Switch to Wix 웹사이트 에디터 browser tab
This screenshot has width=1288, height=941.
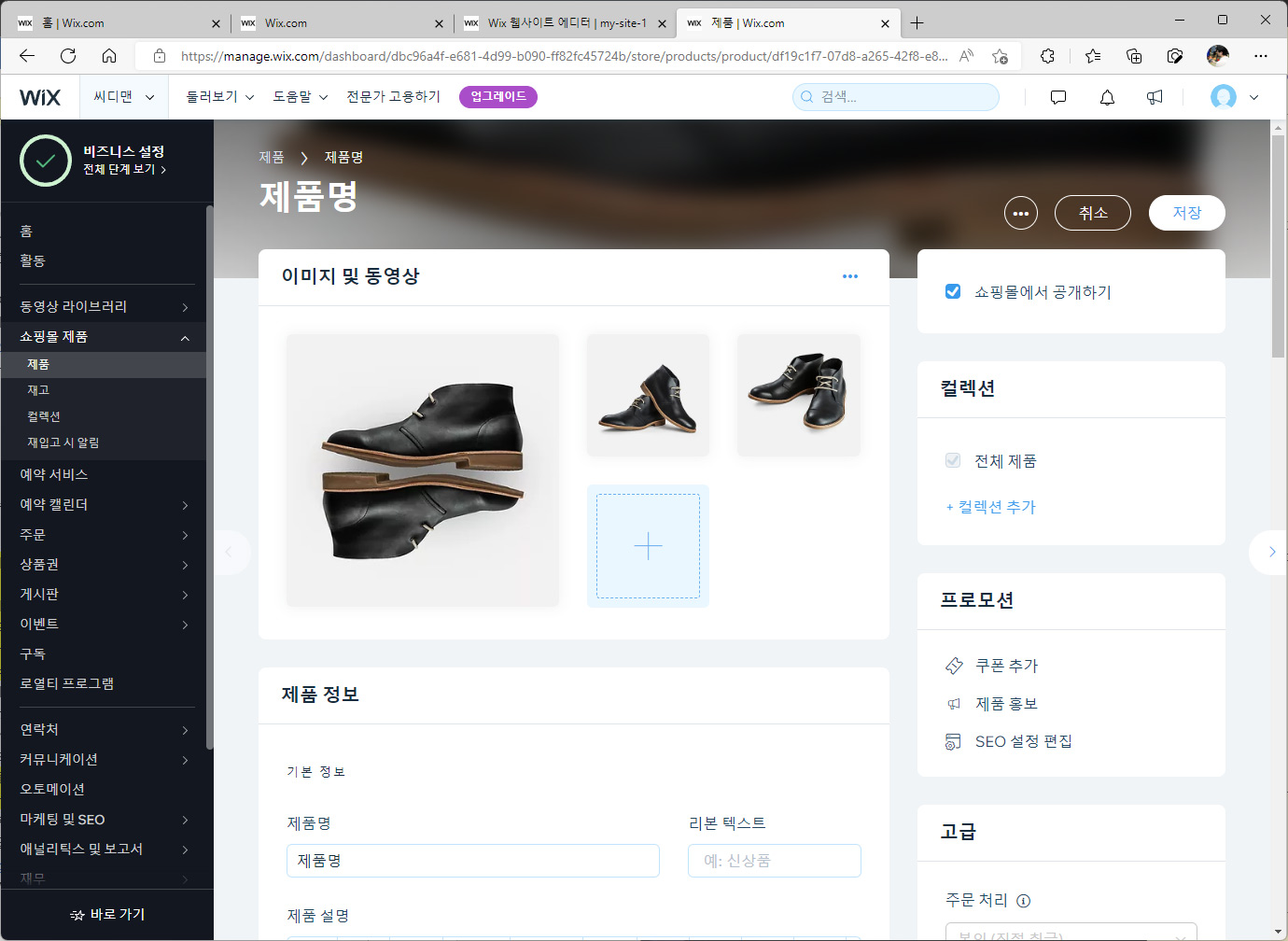point(567,22)
